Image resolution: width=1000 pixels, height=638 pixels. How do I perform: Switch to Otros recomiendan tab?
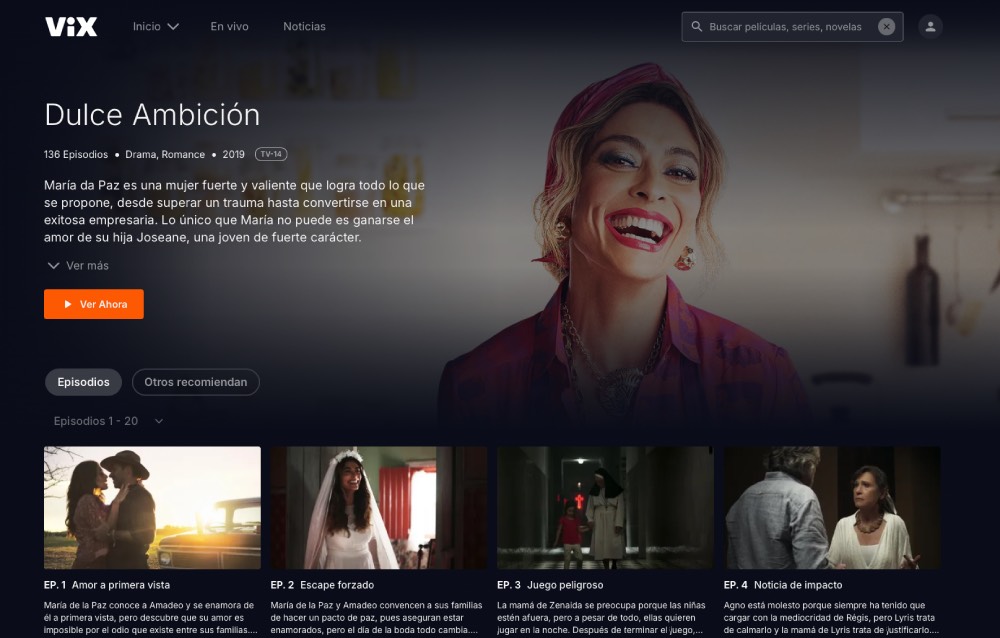(x=195, y=382)
